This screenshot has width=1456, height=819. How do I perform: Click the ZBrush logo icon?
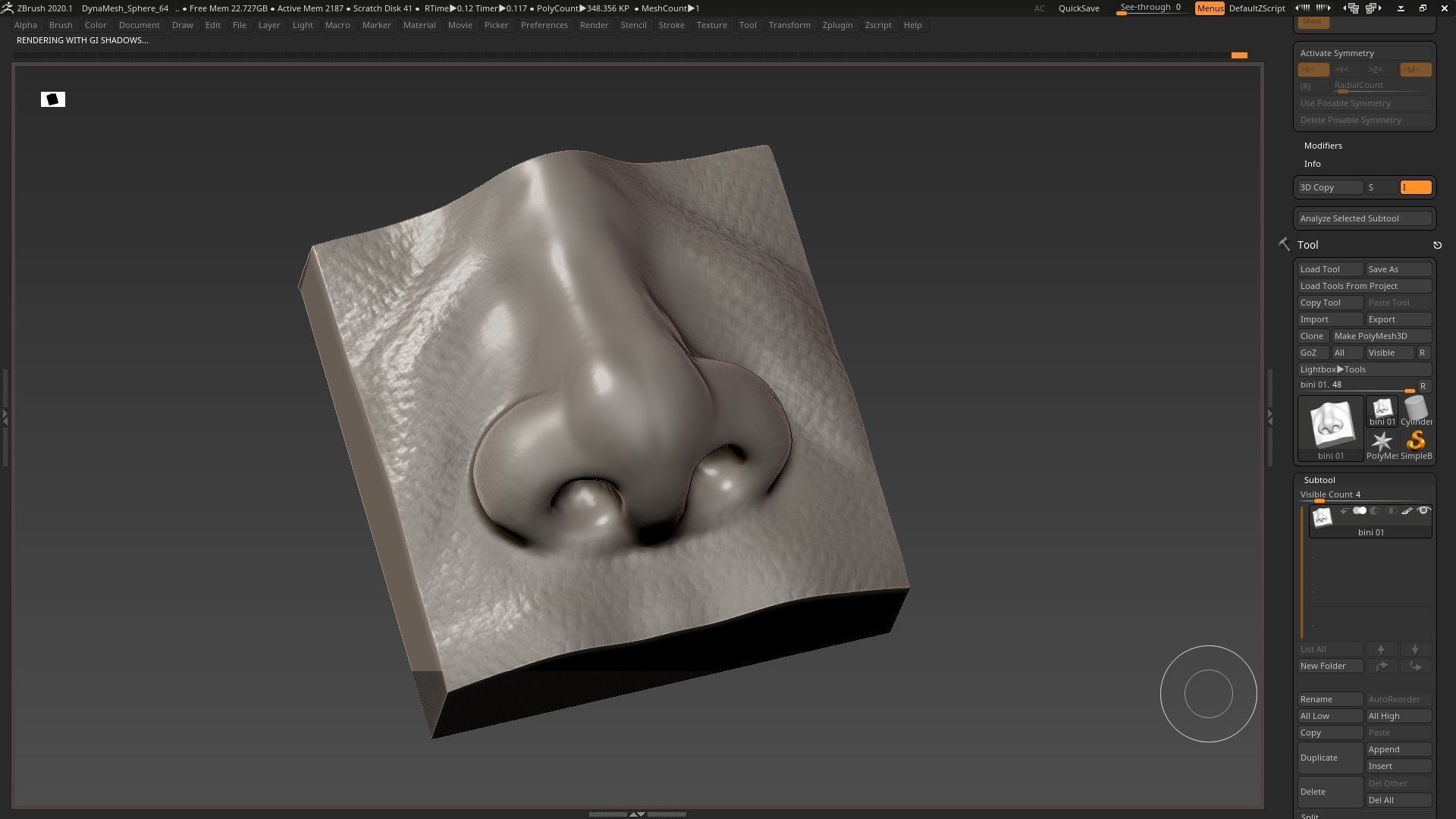coord(7,8)
